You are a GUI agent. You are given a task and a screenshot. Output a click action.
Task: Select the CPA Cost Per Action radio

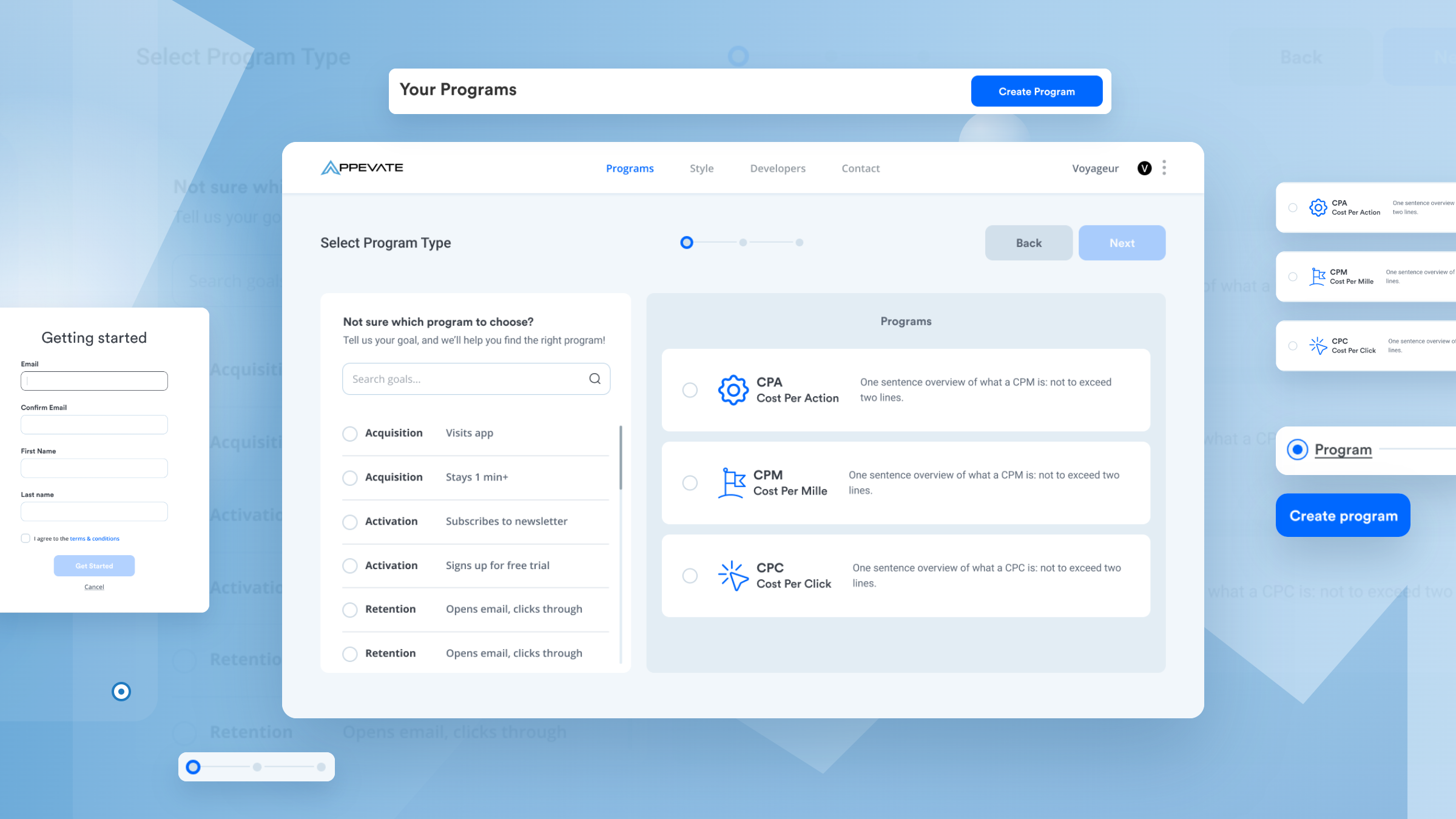pyautogui.click(x=690, y=390)
